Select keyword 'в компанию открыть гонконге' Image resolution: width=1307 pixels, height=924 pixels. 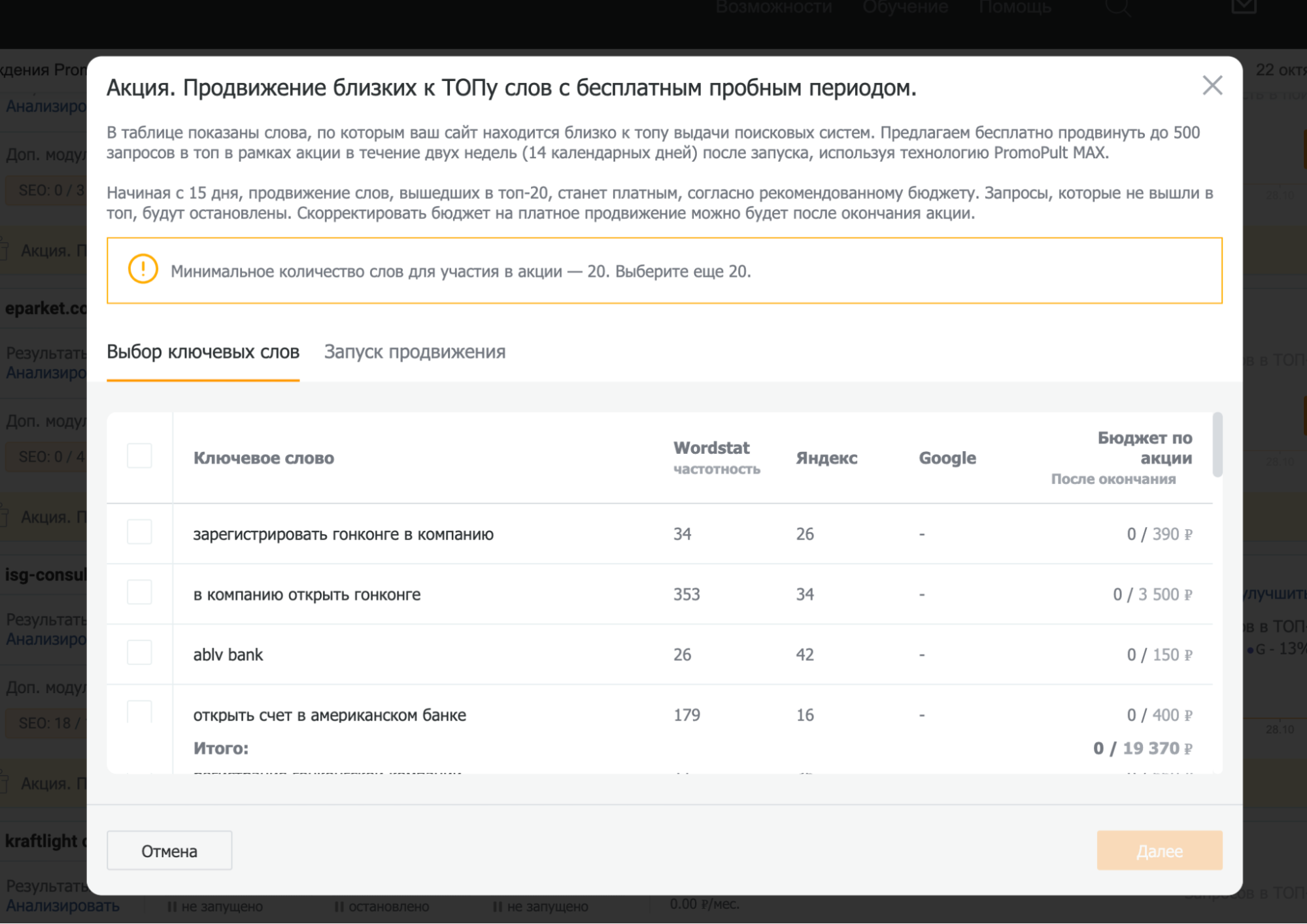click(x=307, y=594)
